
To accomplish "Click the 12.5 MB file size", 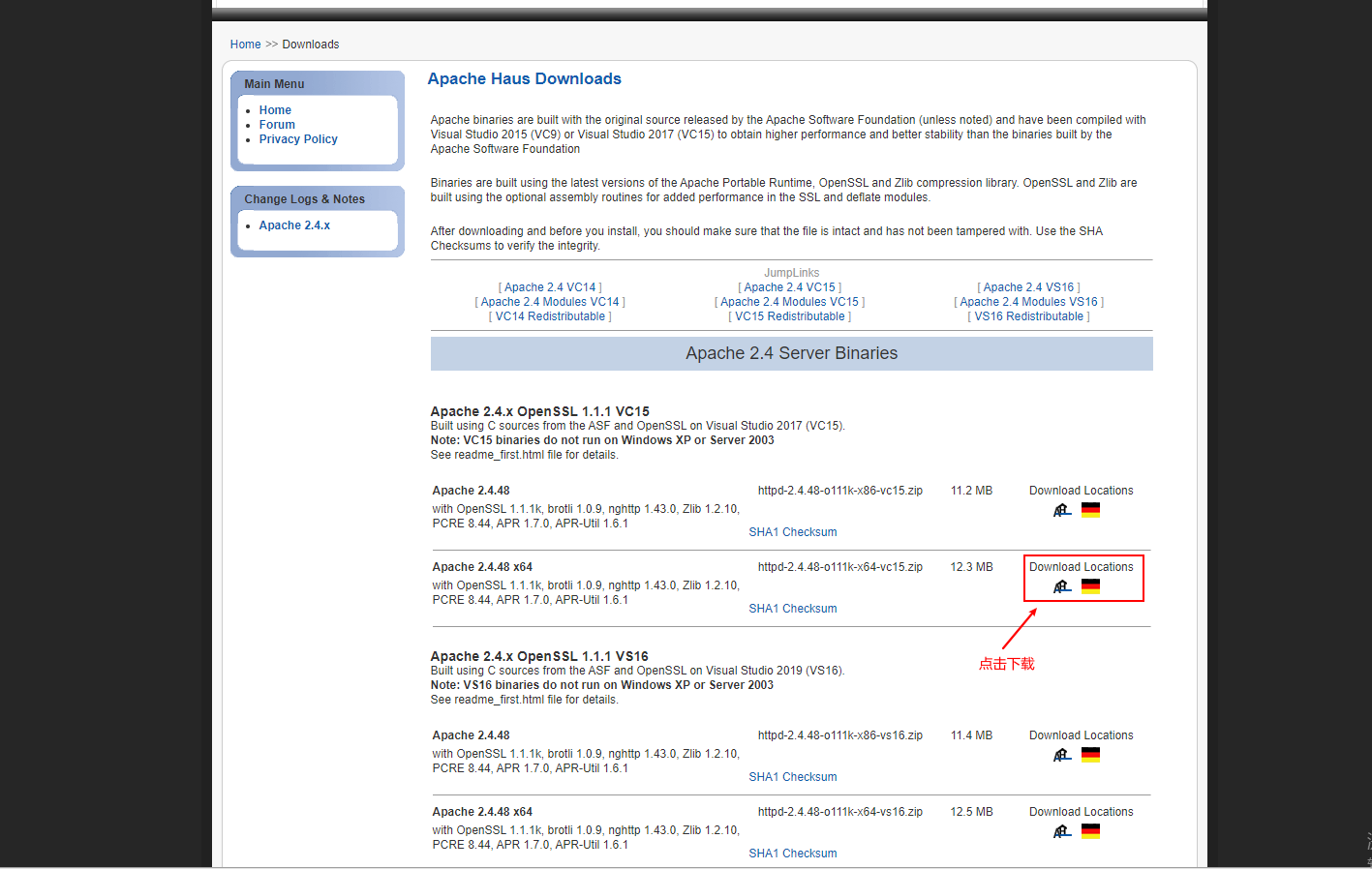I will [x=972, y=812].
